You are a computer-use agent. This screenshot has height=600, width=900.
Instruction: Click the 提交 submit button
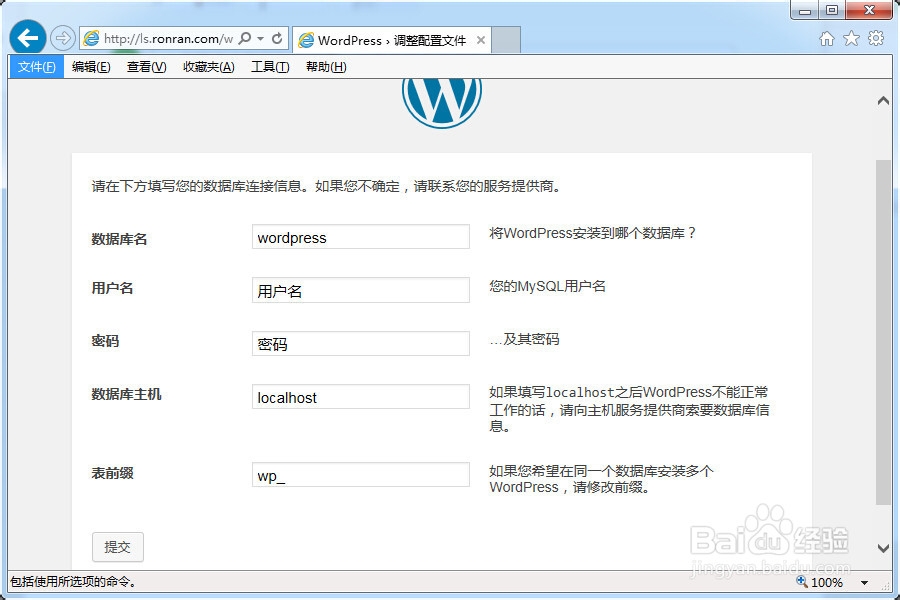[x=118, y=547]
